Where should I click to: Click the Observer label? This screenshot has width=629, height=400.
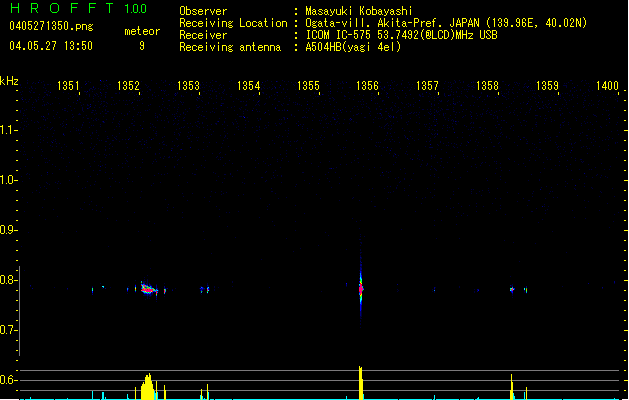(203, 11)
